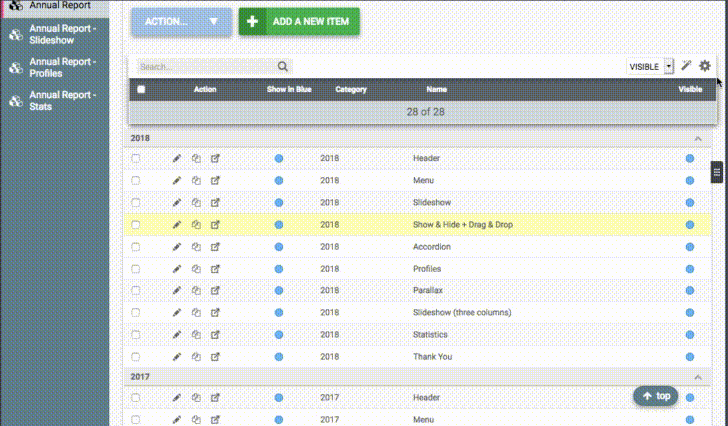728x426 pixels.
Task: Jump to top with top button
Action: [x=656, y=396]
